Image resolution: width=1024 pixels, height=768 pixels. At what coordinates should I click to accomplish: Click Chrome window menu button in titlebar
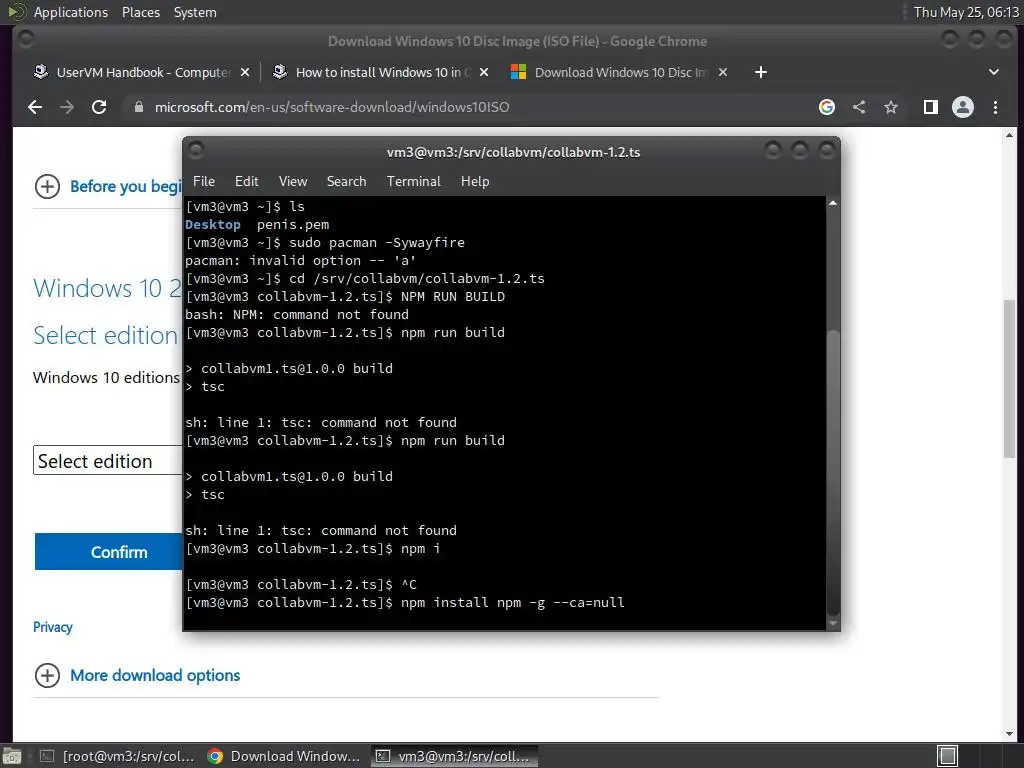pos(25,40)
